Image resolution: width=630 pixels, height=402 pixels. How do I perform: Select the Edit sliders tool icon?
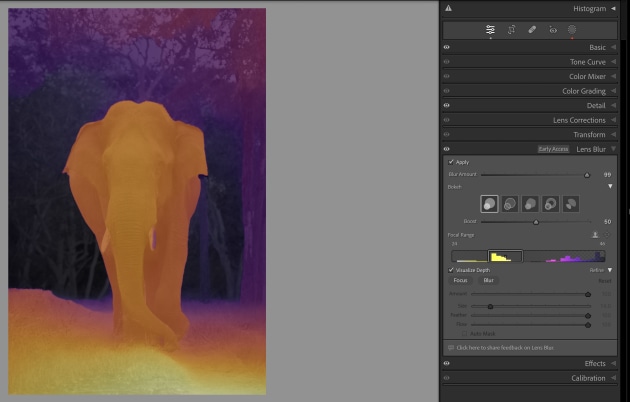(x=490, y=30)
